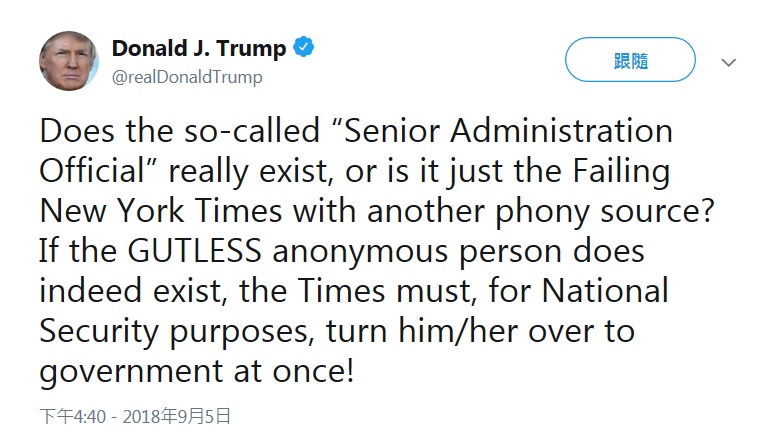780x444 pixels.
Task: Click the word "National" in the tweet
Action: click(605, 290)
